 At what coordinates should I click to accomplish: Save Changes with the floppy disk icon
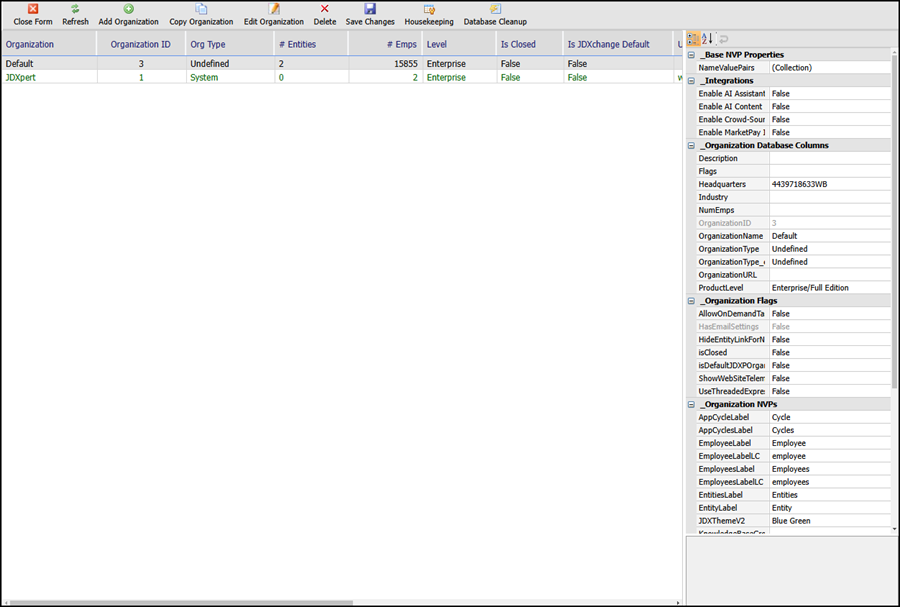point(370,9)
